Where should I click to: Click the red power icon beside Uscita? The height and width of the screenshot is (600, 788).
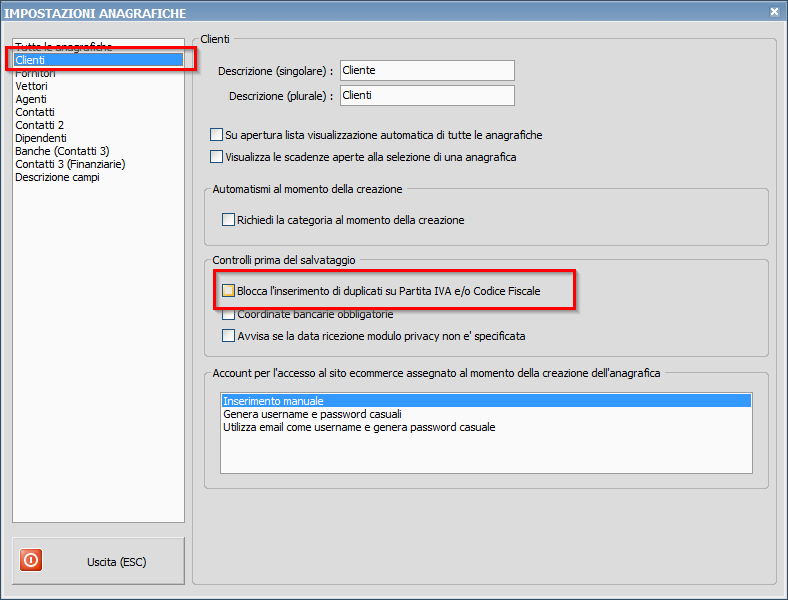pyautogui.click(x=31, y=560)
